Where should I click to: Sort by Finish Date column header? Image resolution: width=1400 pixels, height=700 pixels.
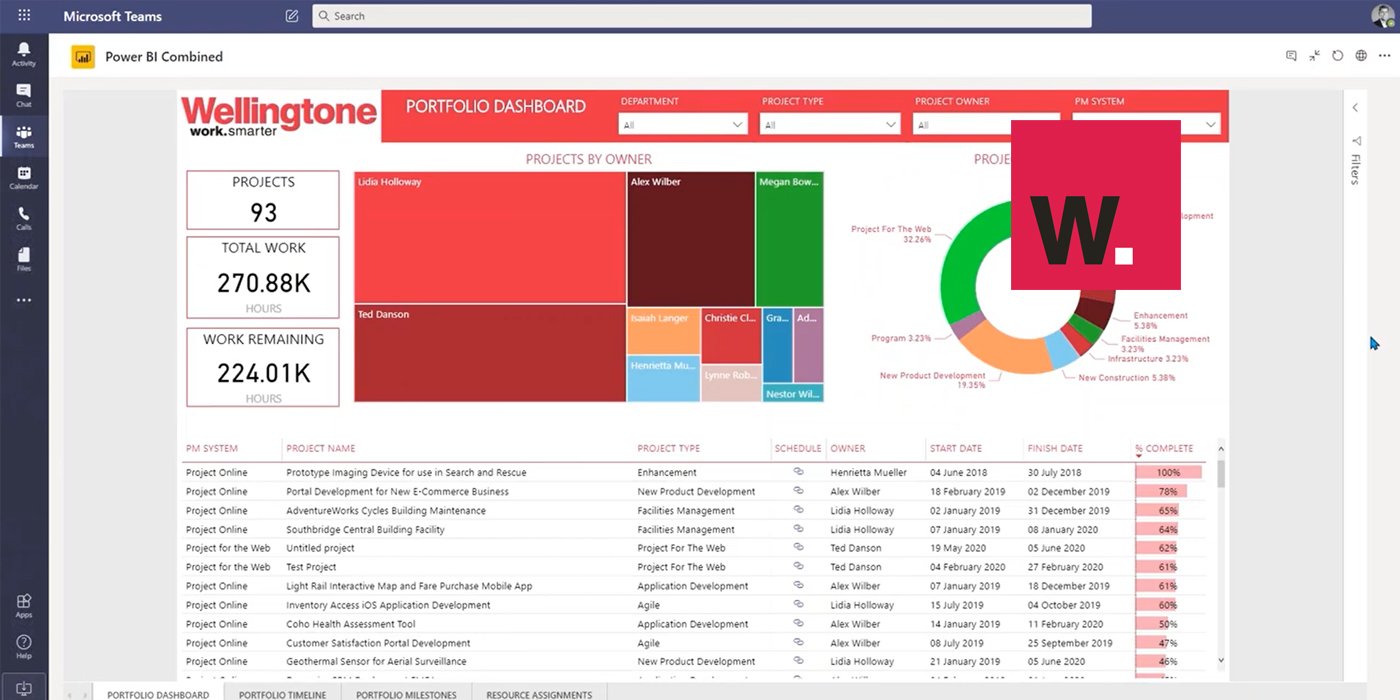click(x=1054, y=449)
